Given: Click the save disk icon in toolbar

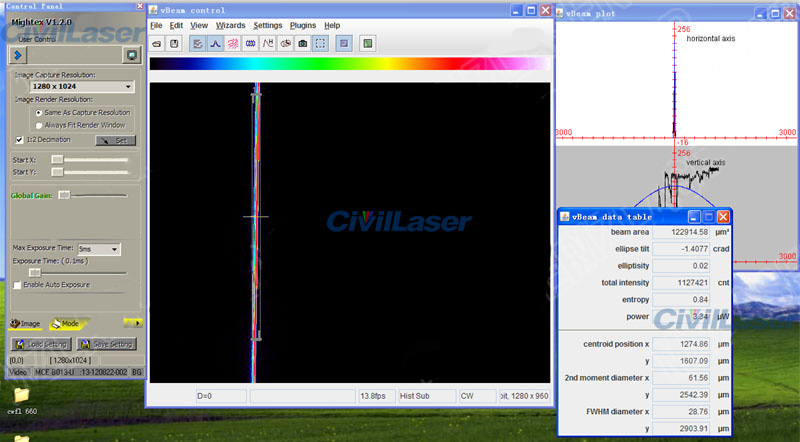Looking at the screenshot, I should tap(174, 44).
